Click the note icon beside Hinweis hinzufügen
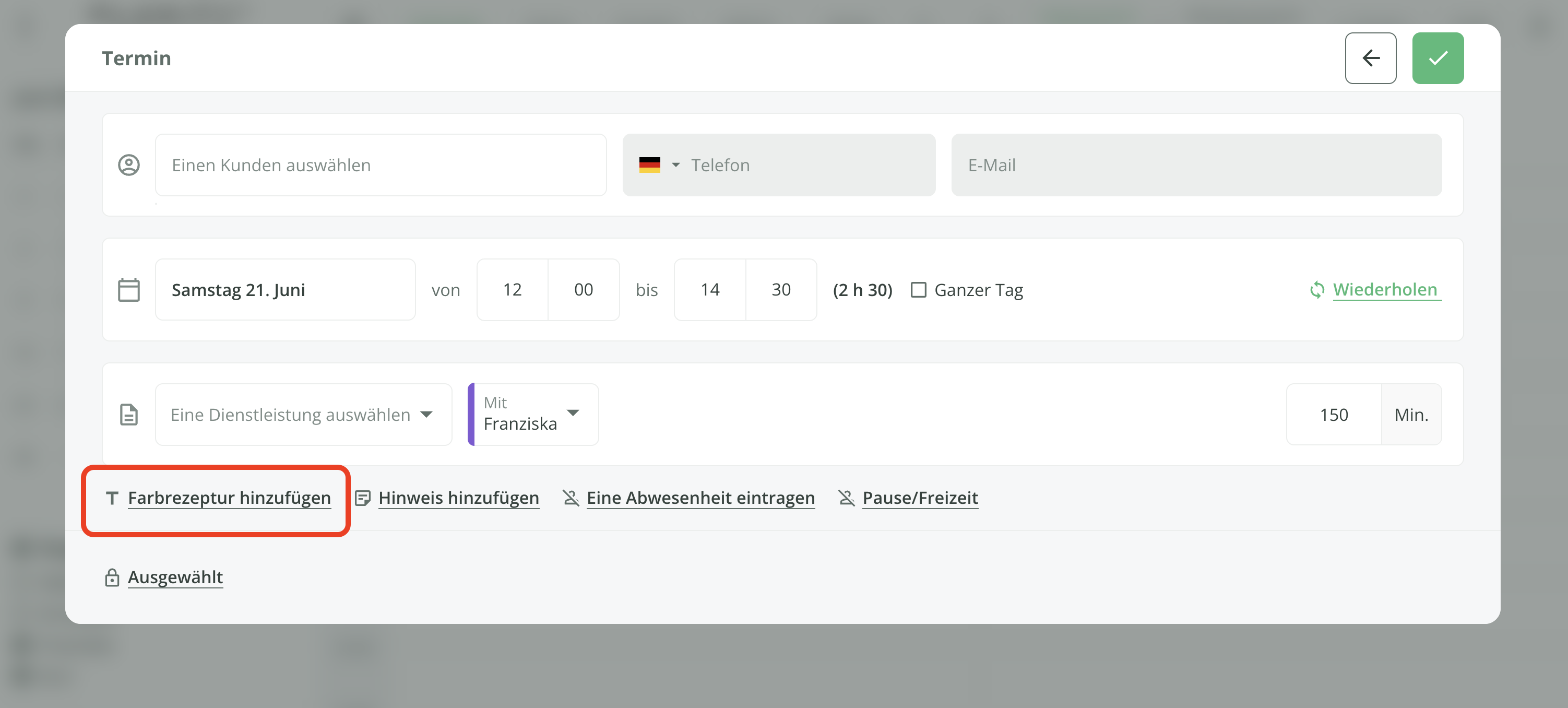The image size is (1568, 708). coord(363,498)
